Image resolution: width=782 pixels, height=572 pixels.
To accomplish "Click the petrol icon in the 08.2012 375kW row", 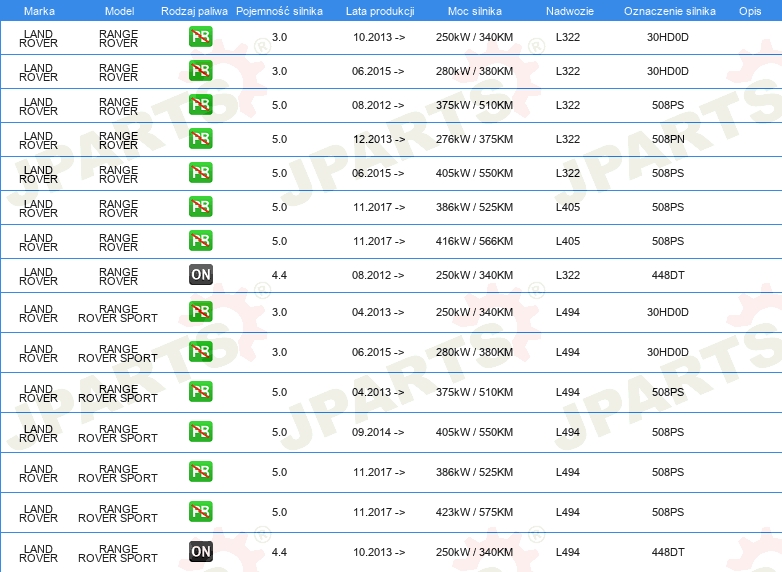I will (200, 105).
